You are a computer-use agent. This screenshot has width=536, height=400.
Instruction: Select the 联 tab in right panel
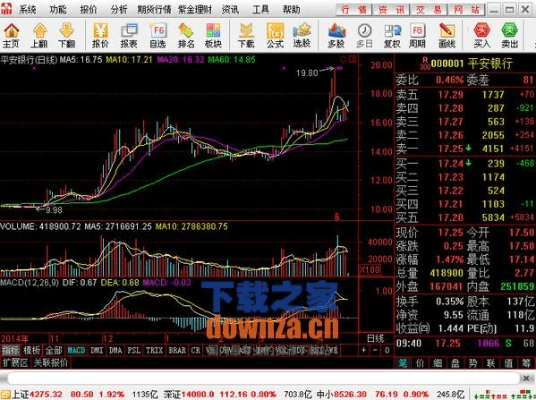click(x=491, y=363)
